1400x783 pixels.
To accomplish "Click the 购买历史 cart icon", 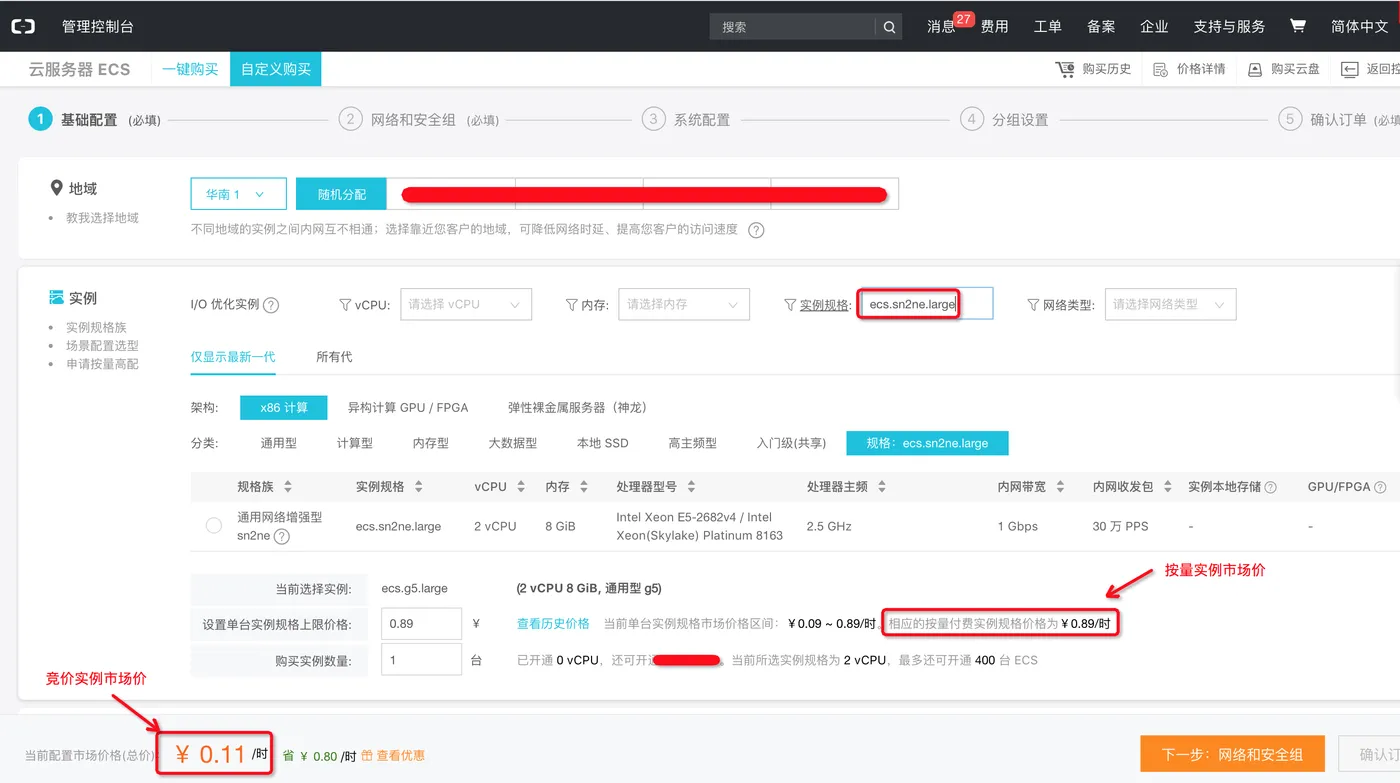I will 1065,69.
